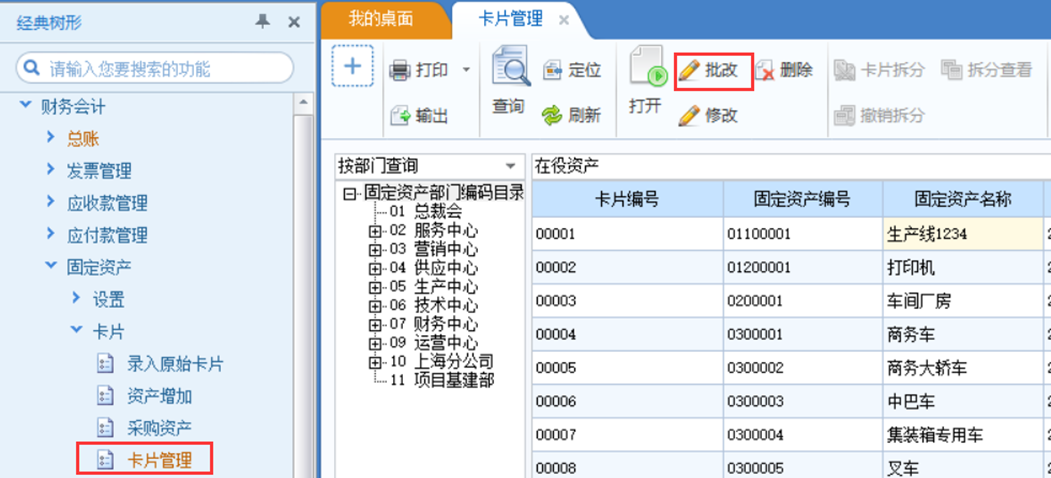The width and height of the screenshot is (1051, 478).
Task: Click the Open document icon
Action: click(x=646, y=70)
